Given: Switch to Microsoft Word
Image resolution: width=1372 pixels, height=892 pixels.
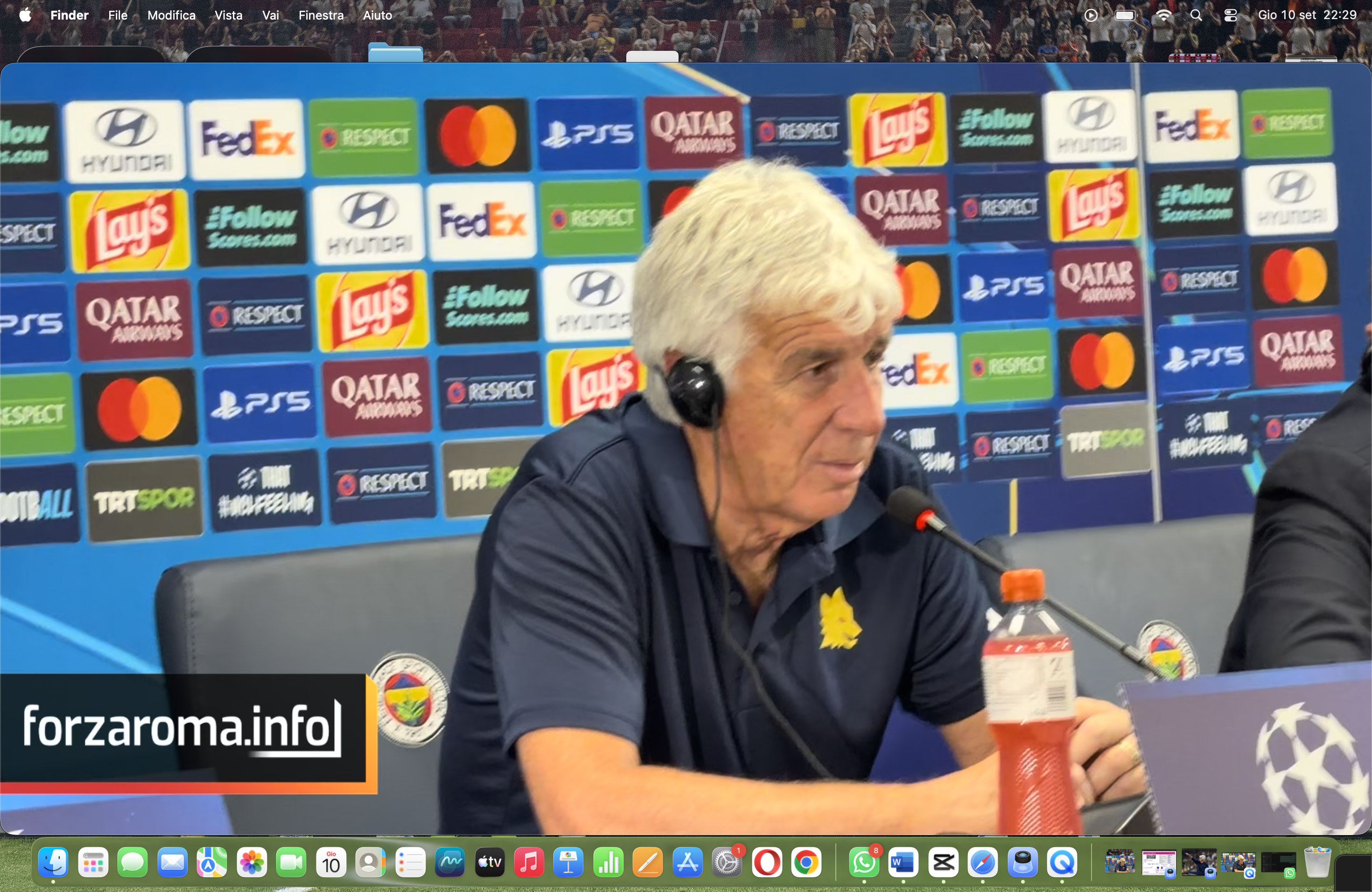Looking at the screenshot, I should coord(903,863).
